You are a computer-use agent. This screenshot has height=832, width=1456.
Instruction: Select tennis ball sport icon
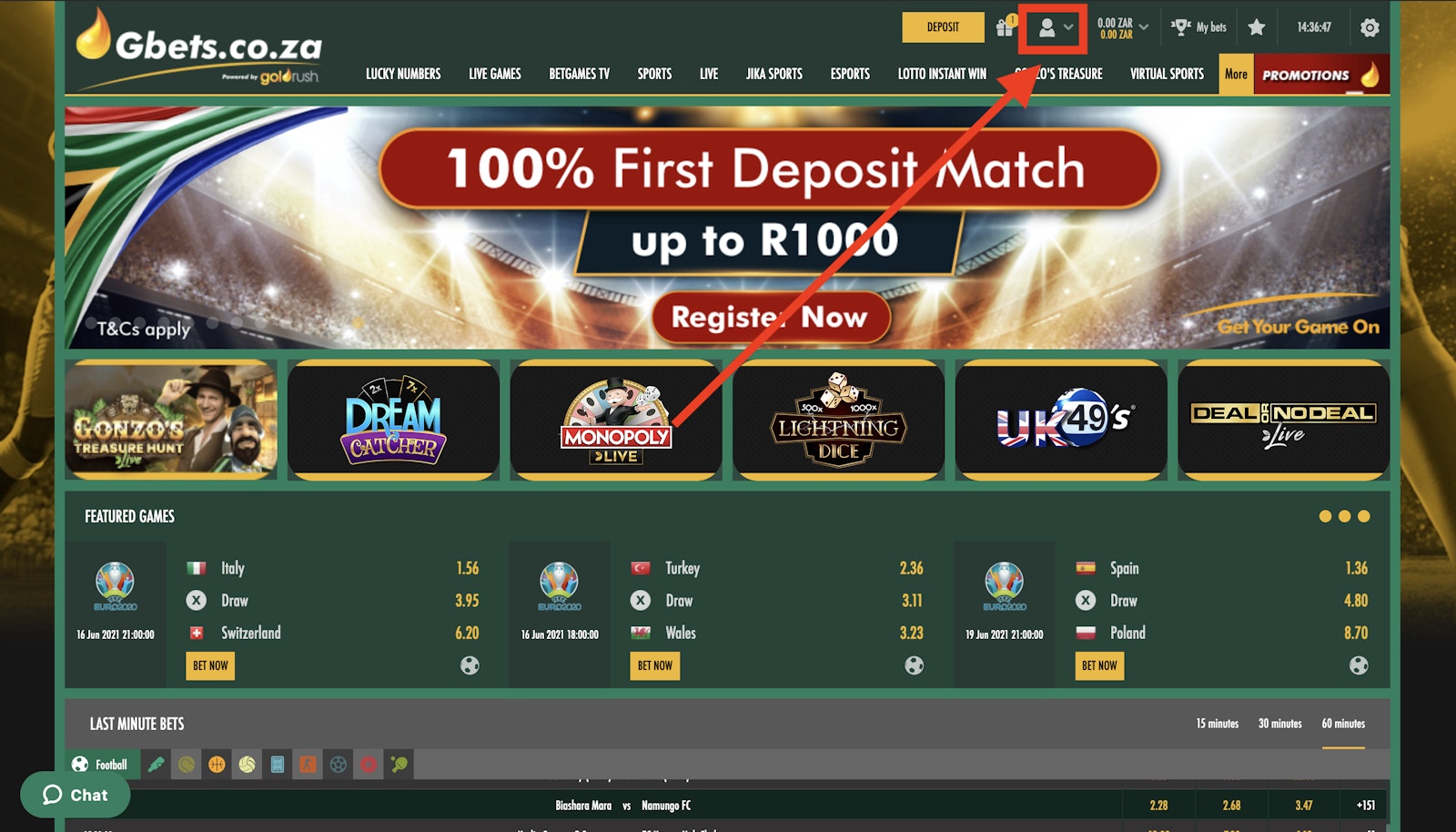click(x=187, y=765)
